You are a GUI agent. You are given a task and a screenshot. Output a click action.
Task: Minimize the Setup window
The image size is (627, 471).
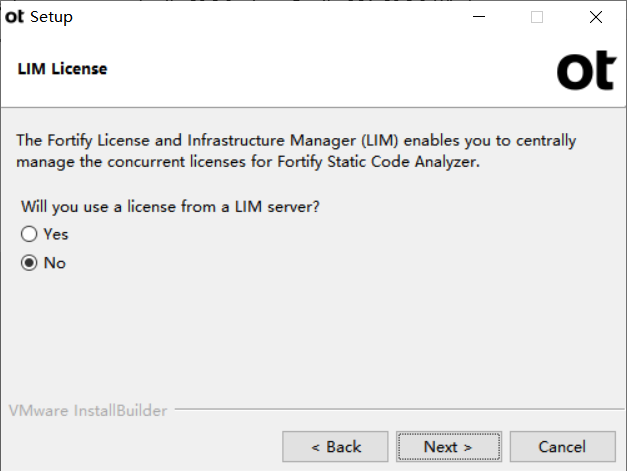point(479,17)
